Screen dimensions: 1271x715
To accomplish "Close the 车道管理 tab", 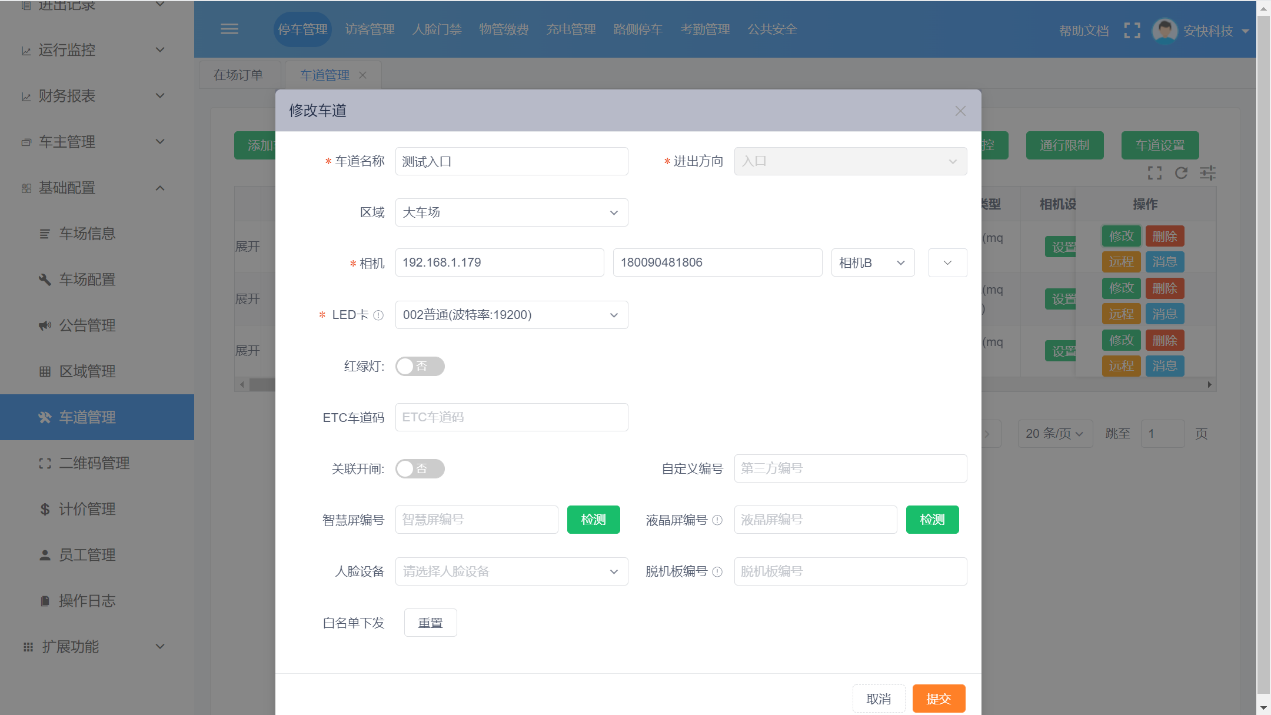I will (x=363, y=75).
